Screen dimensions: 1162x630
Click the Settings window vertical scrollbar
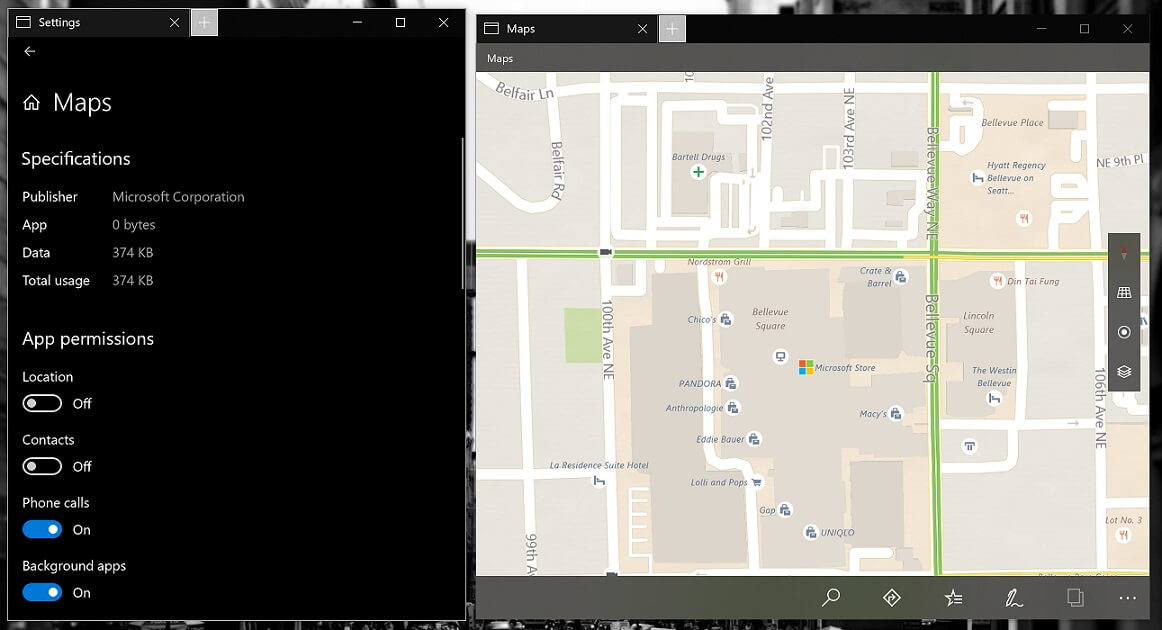462,213
